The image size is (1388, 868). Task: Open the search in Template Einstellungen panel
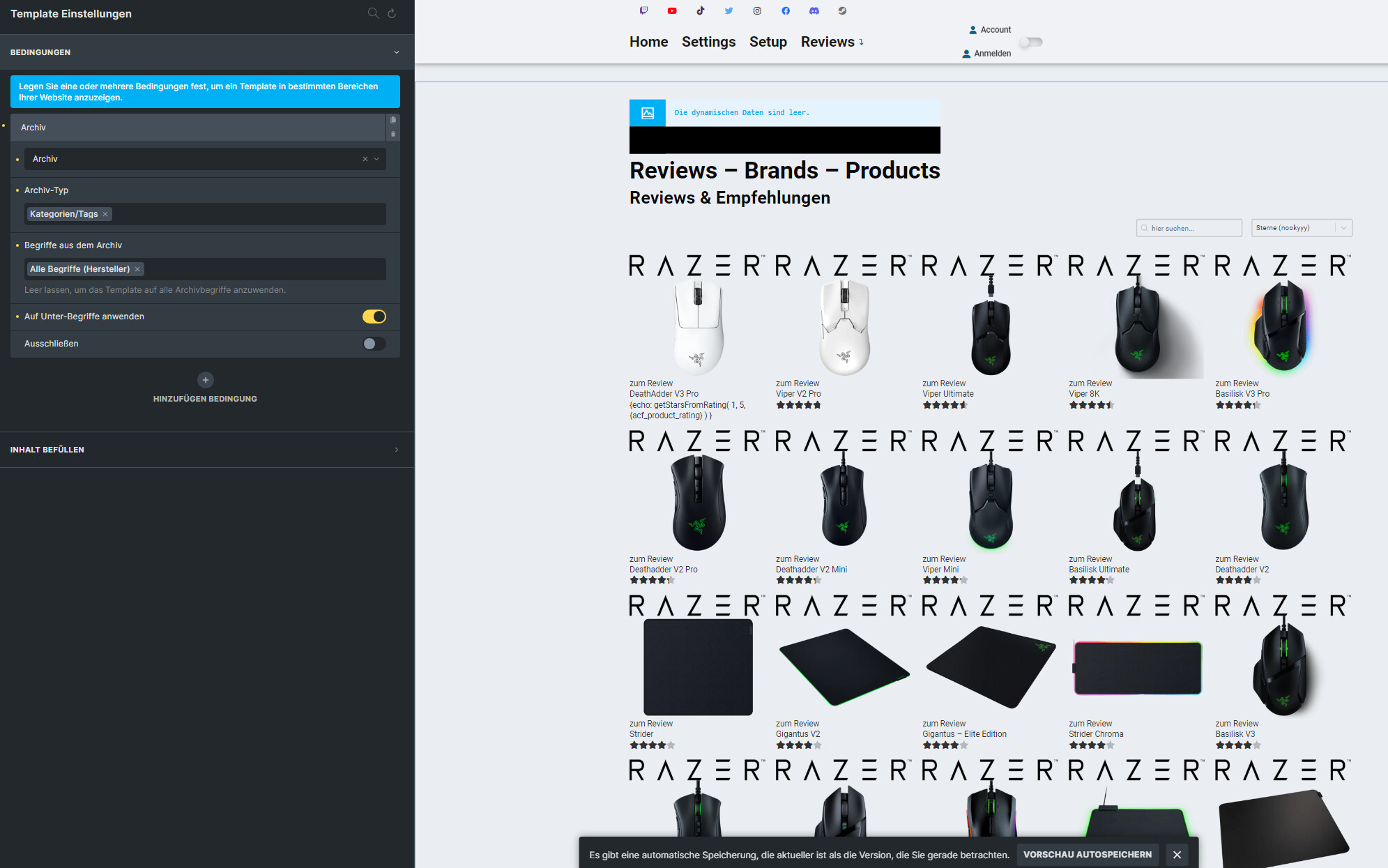coord(373,13)
